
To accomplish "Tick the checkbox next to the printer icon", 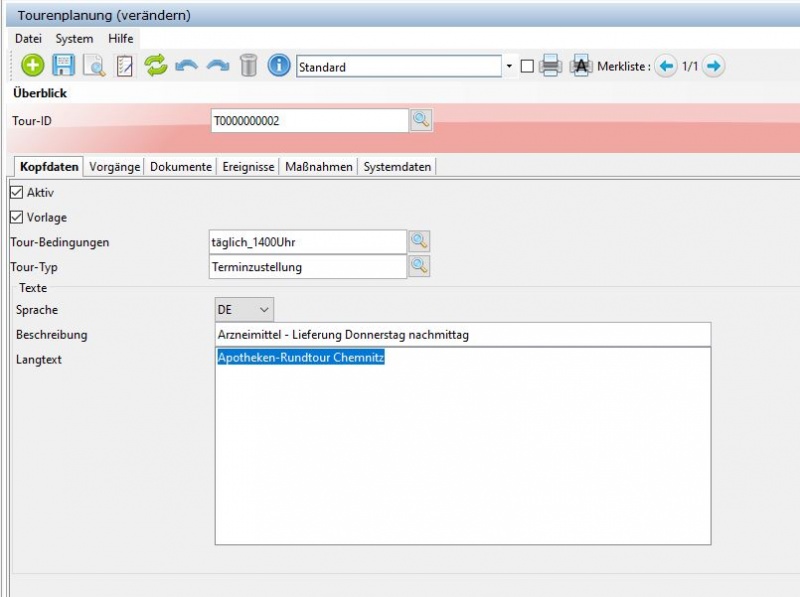I will pyautogui.click(x=527, y=67).
